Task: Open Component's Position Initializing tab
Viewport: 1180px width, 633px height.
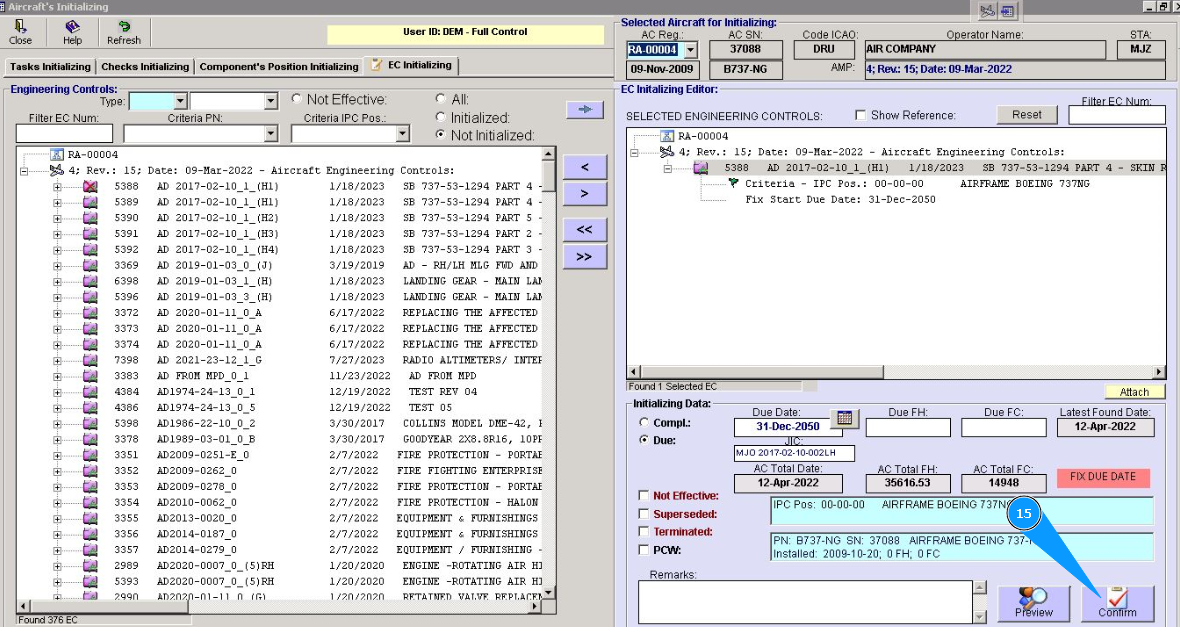Action: pyautogui.click(x=278, y=67)
